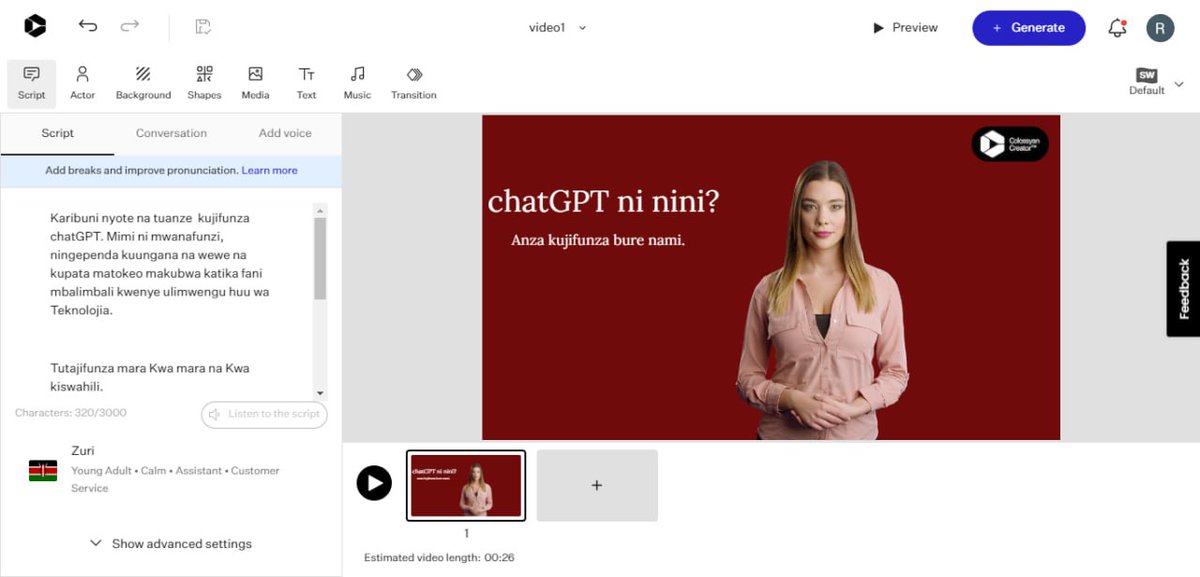Open the Script tool
This screenshot has width=1200, height=577.
[x=32, y=83]
